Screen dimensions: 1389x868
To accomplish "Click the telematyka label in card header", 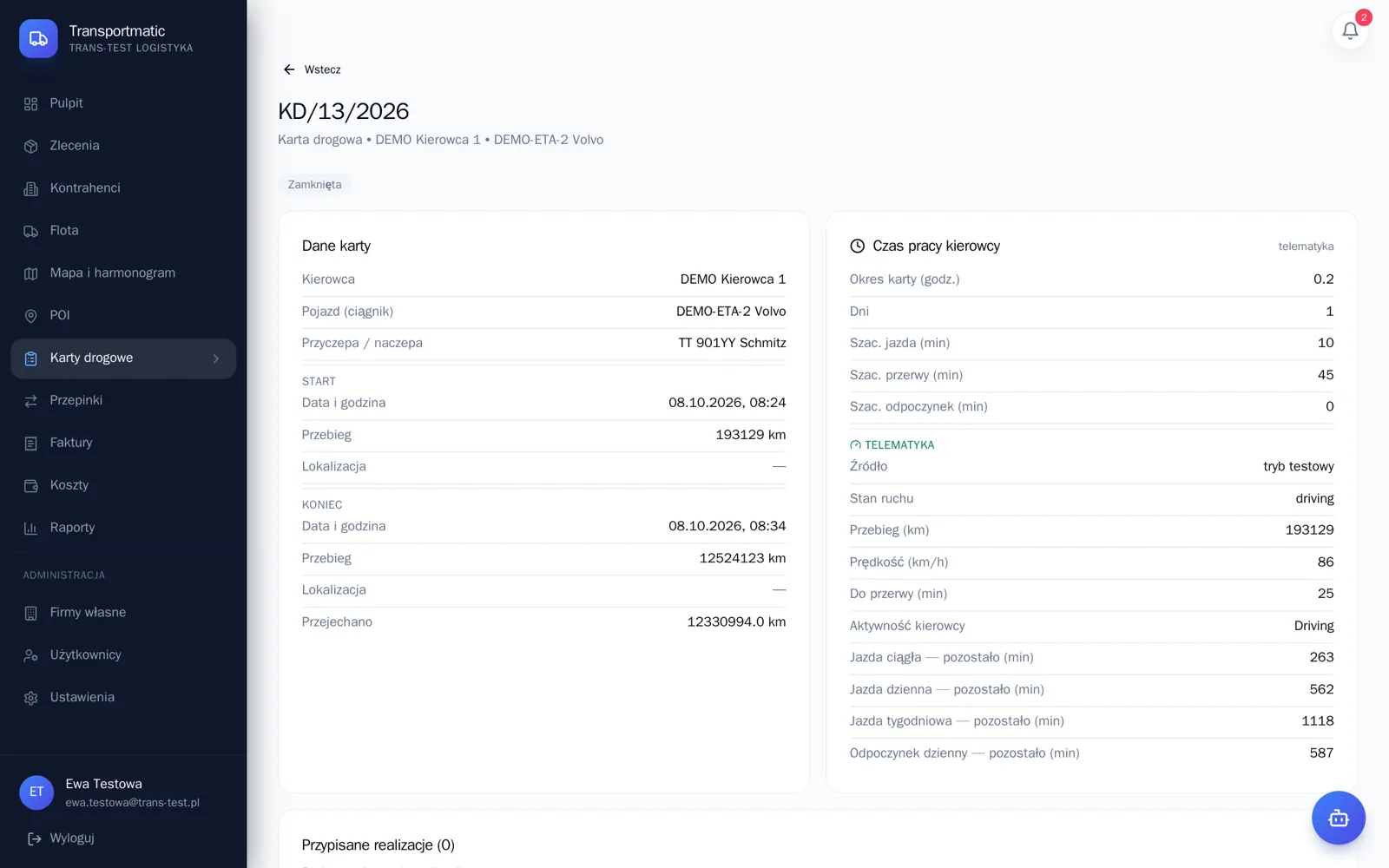I will (1306, 247).
